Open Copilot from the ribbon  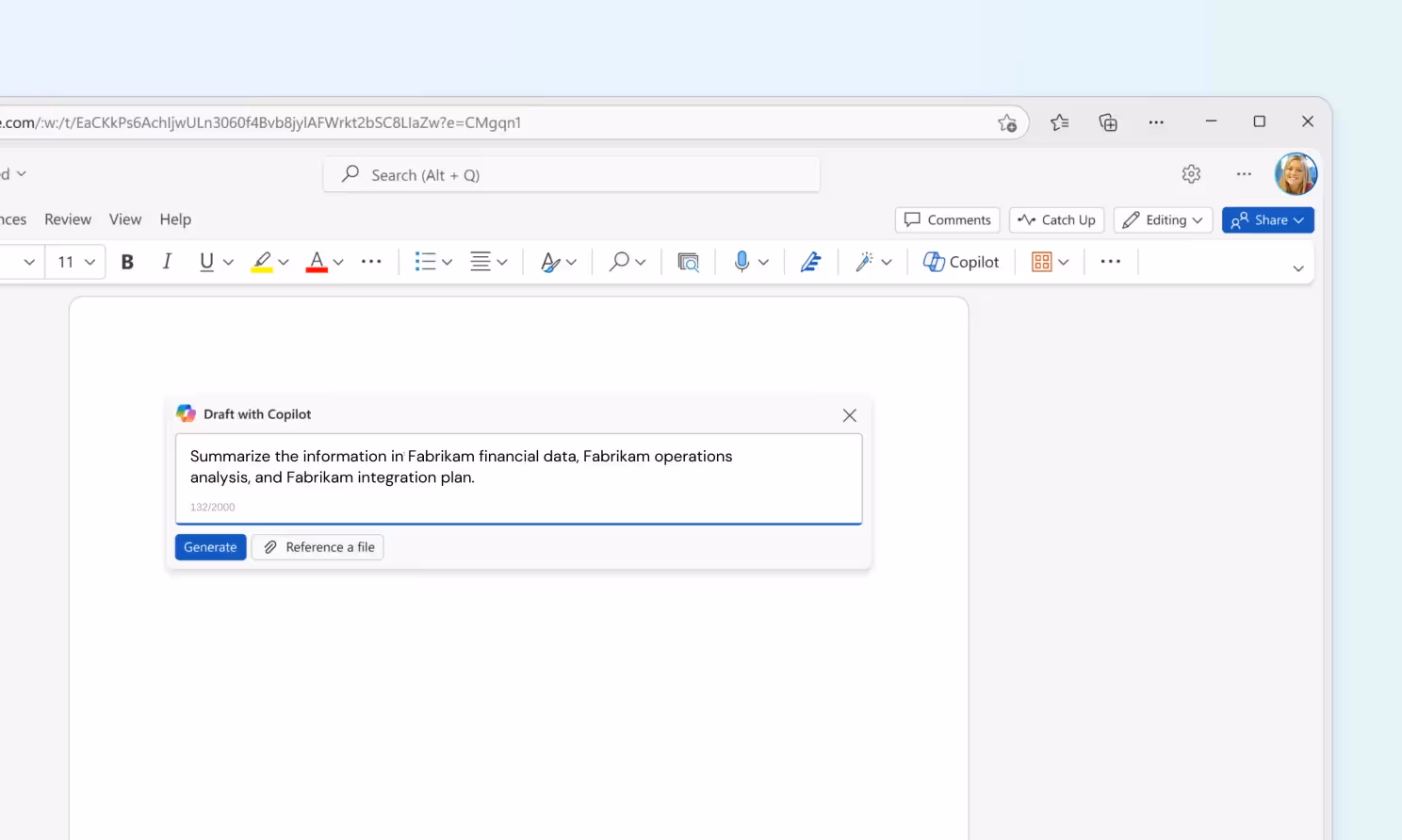pos(961,262)
